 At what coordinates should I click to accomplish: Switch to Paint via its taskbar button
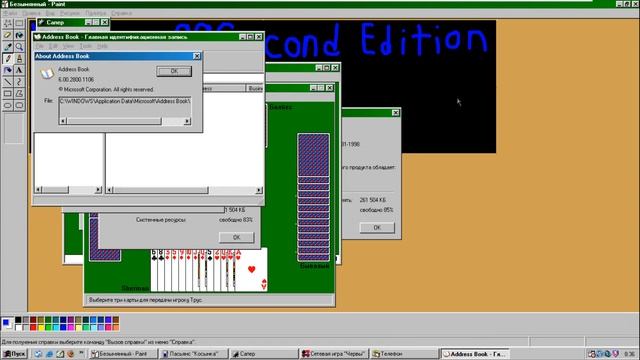coord(123,354)
